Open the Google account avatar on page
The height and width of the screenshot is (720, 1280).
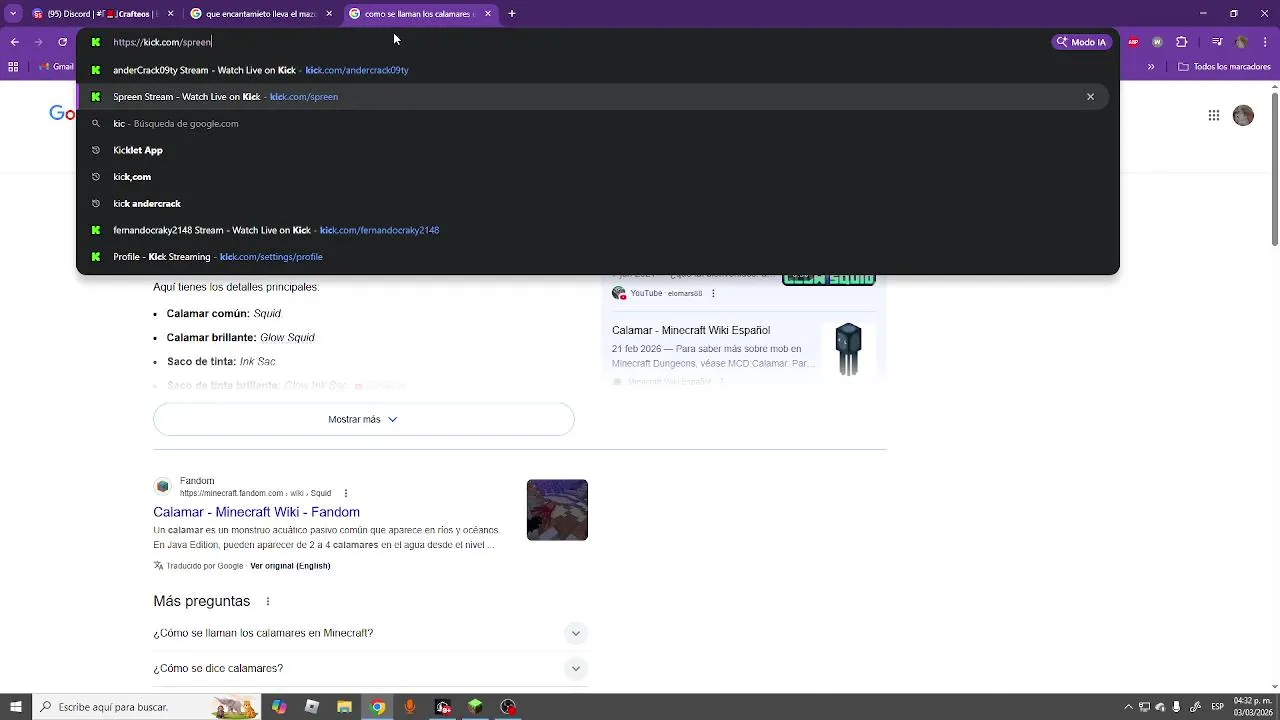[1243, 115]
